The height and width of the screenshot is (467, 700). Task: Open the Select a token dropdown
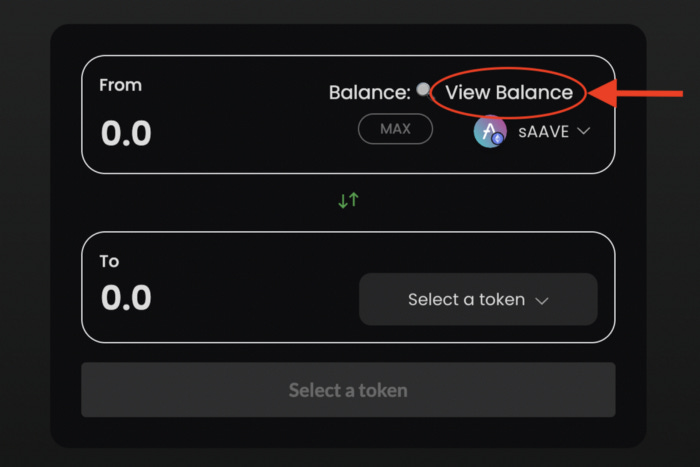point(478,299)
